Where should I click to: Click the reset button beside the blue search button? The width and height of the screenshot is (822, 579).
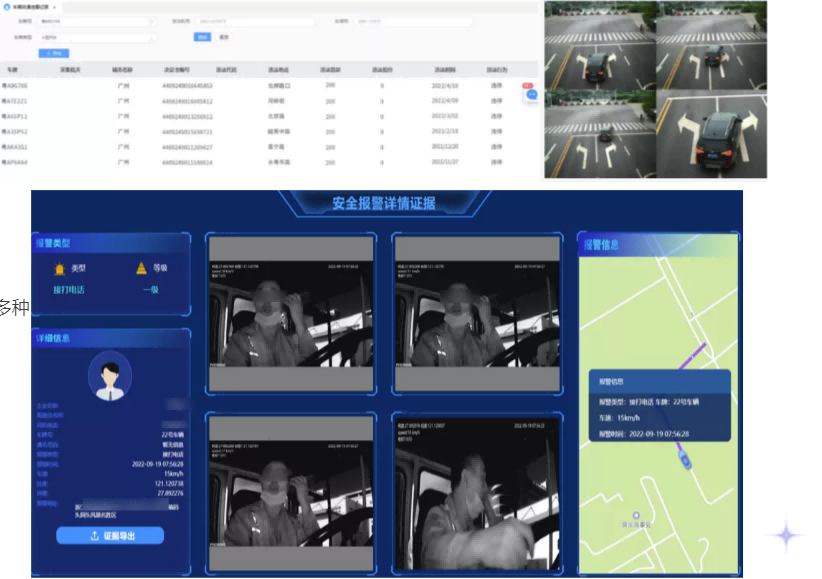[x=224, y=37]
